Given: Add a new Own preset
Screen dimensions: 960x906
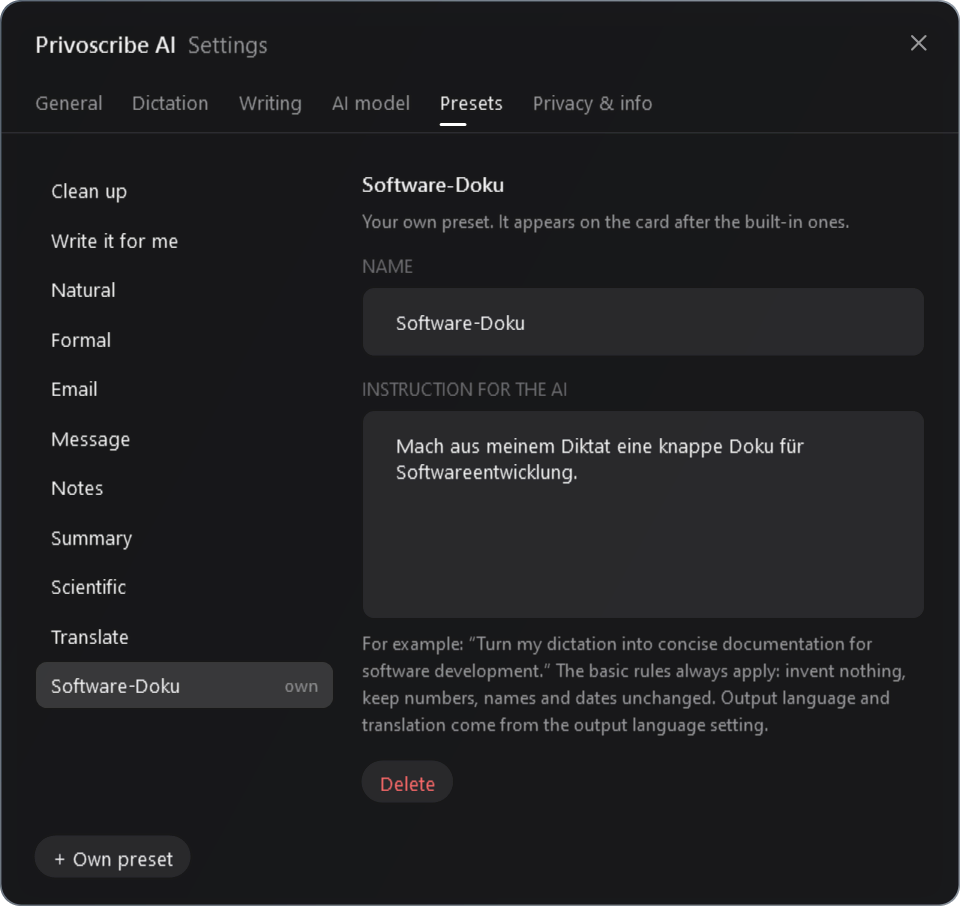Looking at the screenshot, I should (113, 857).
